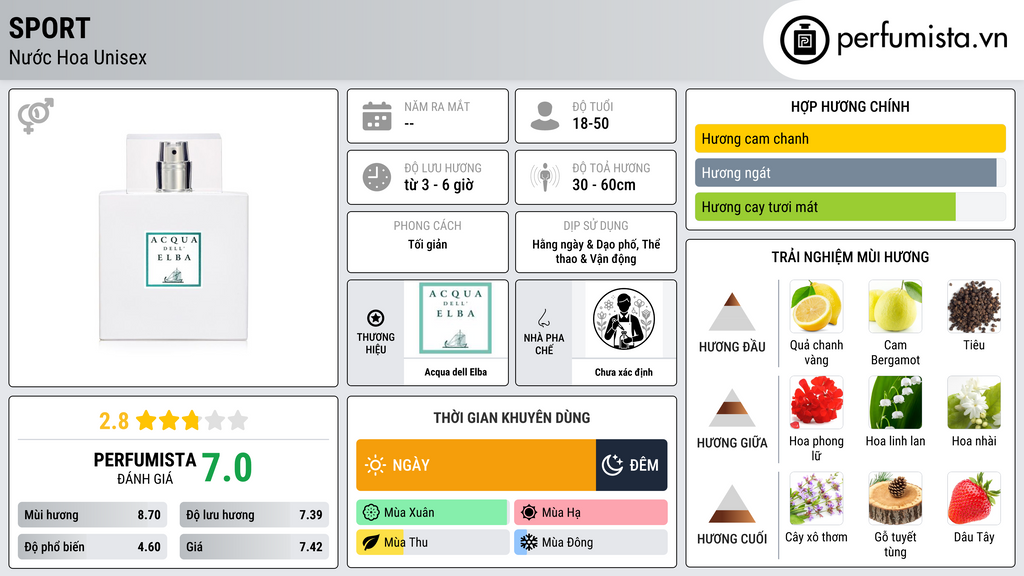Select the Quả chanh vàng note image
The width and height of the screenshot is (1024, 576).
click(816, 306)
